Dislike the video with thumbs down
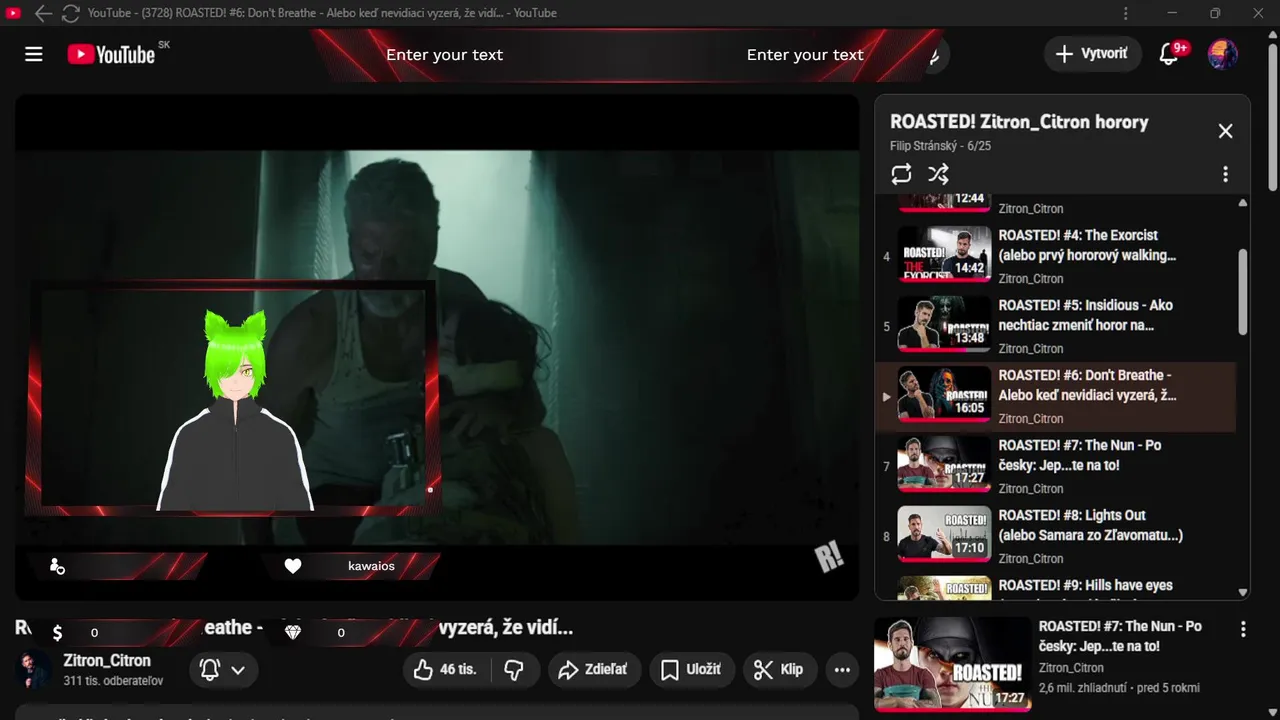Image resolution: width=1280 pixels, height=720 pixels. 515,670
